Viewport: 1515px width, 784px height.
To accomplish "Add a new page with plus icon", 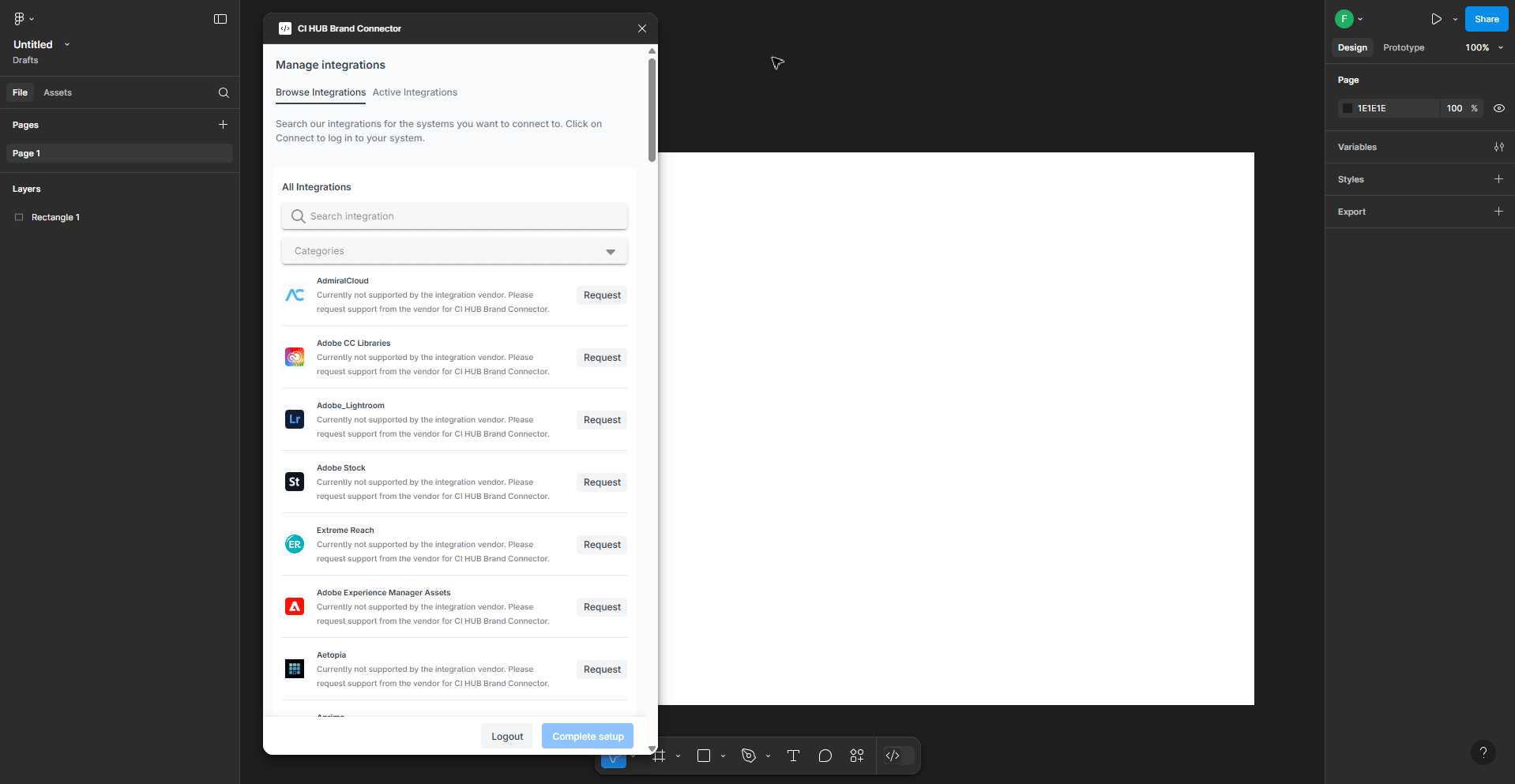I will (223, 125).
